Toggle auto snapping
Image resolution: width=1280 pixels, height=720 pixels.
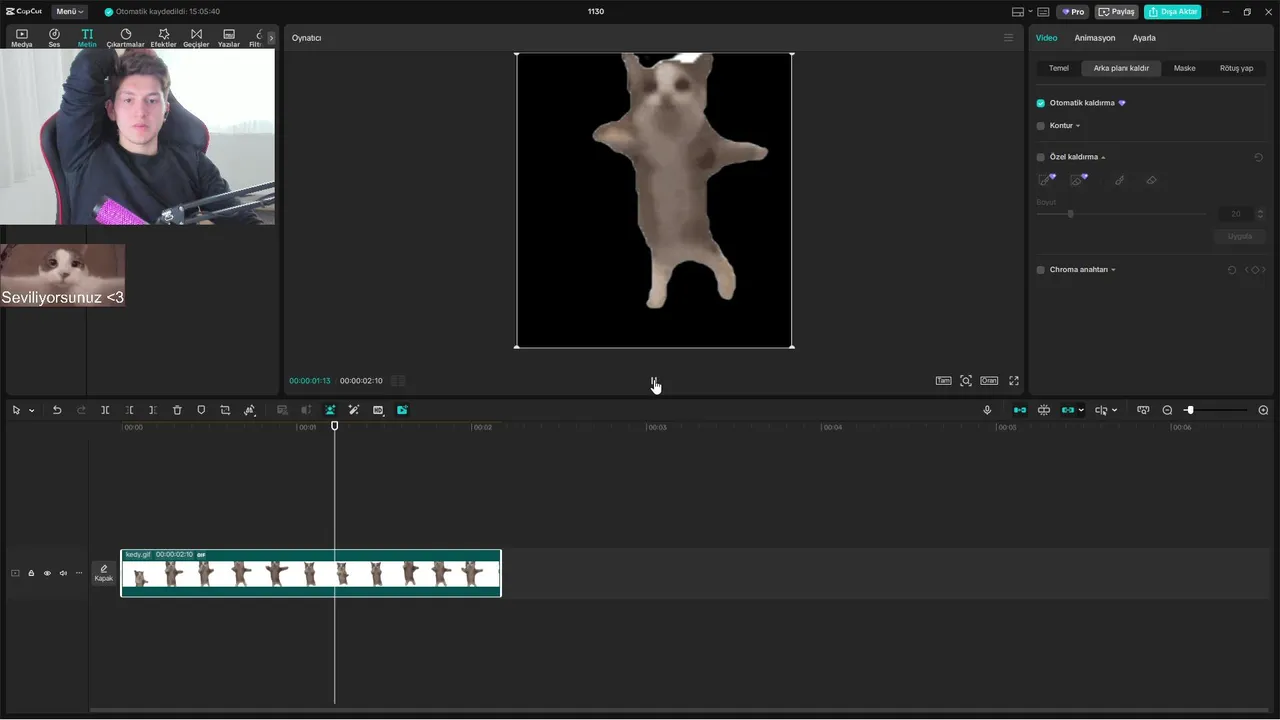click(x=1044, y=410)
